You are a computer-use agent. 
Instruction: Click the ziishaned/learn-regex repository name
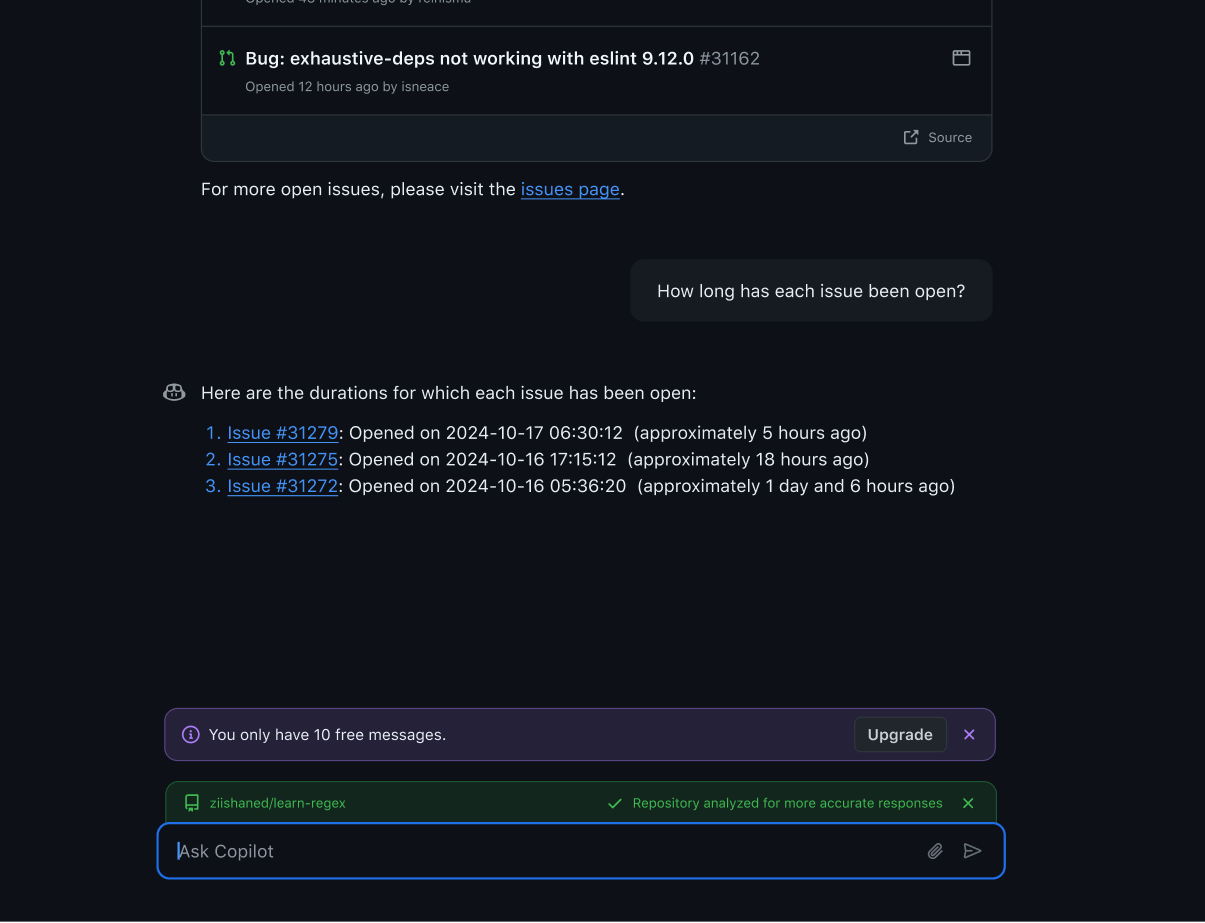click(x=278, y=803)
